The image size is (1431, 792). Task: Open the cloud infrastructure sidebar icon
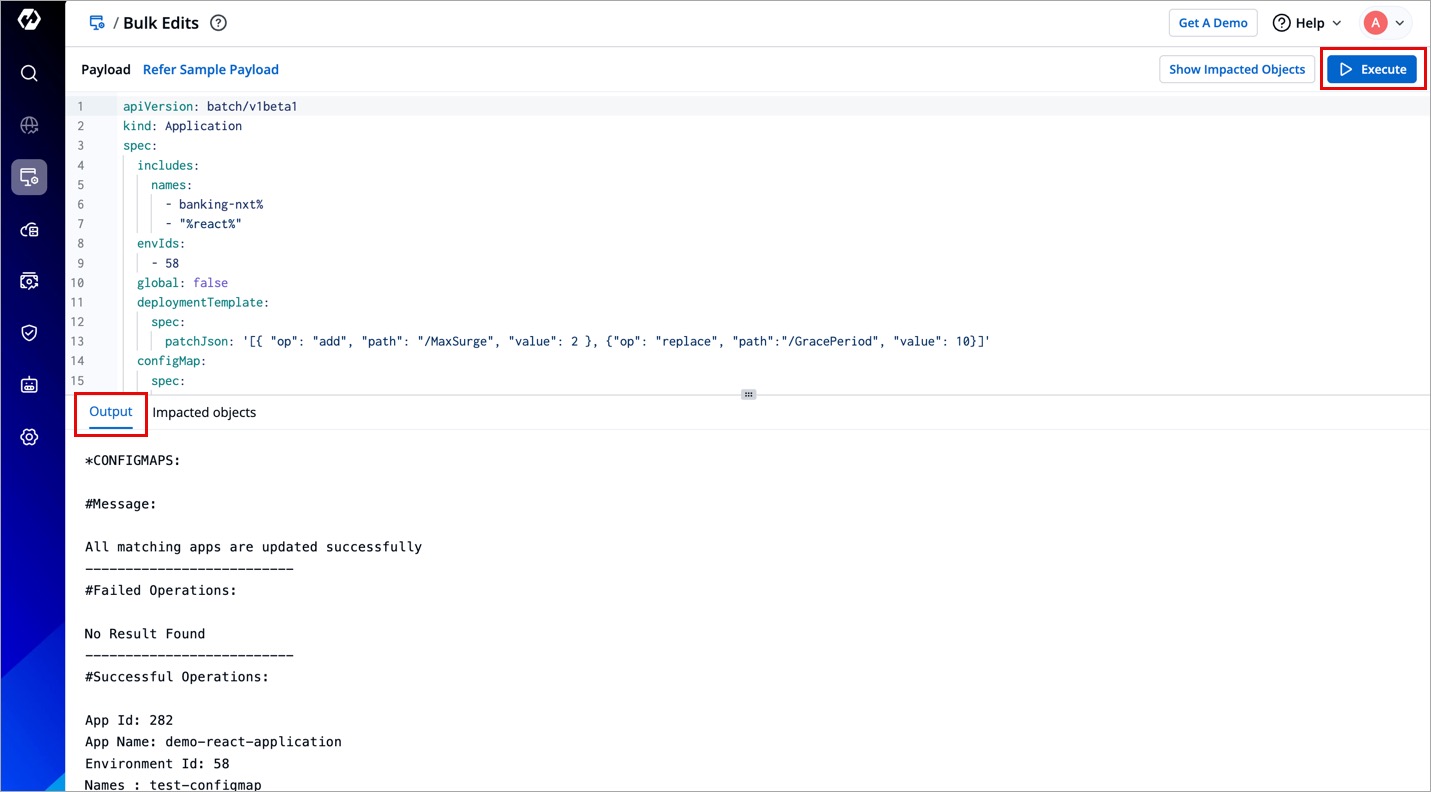(x=29, y=230)
